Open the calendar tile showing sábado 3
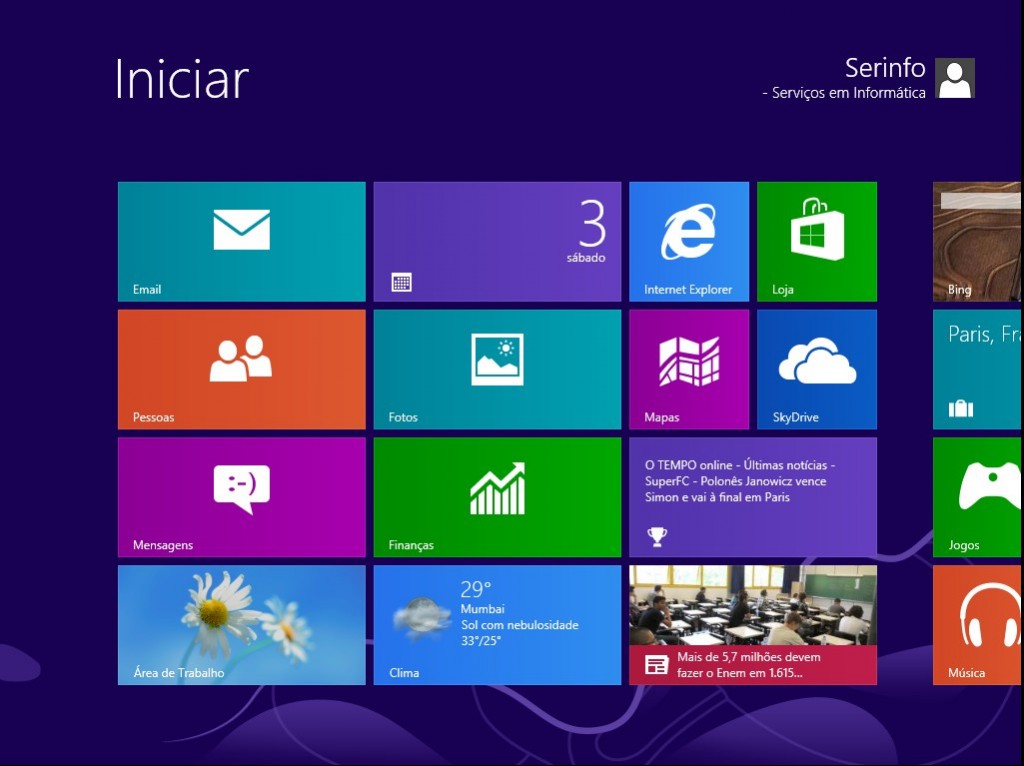 [x=497, y=241]
